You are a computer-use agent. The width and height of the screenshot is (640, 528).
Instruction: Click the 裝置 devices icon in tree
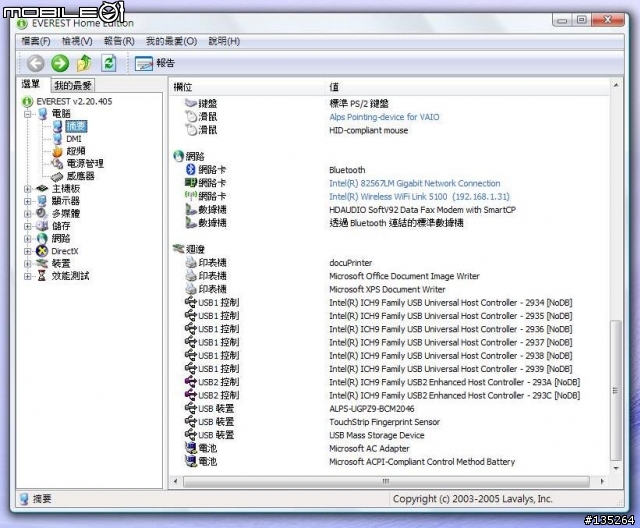42,263
